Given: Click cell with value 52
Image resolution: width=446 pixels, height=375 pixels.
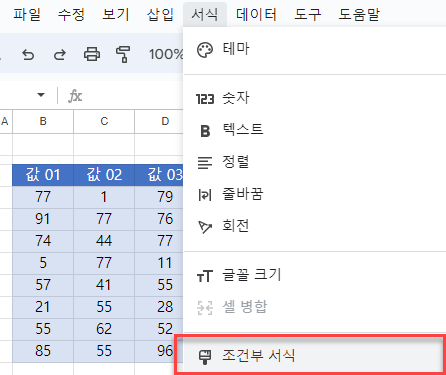Looking at the screenshot, I should (x=159, y=329).
